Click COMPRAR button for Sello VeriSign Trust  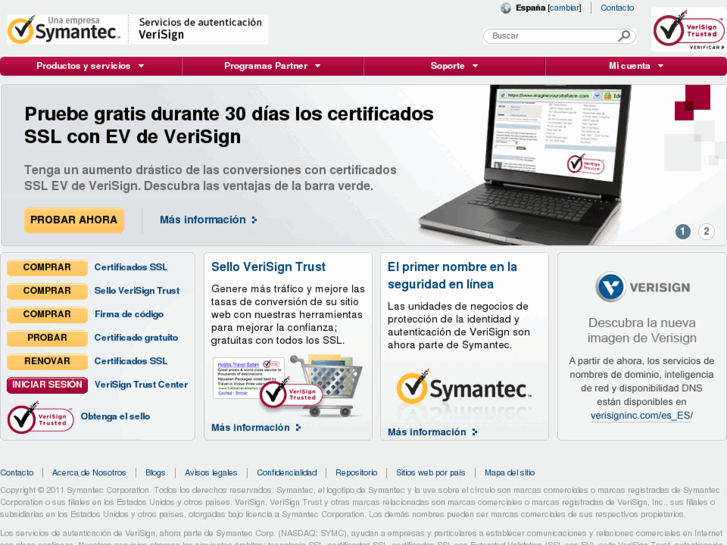click(x=47, y=291)
